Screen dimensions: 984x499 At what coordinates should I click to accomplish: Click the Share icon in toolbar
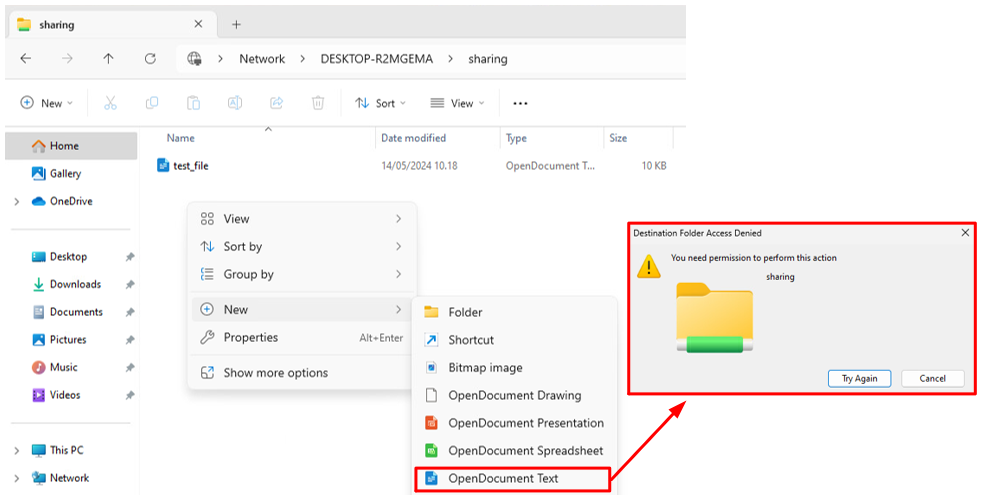point(276,103)
